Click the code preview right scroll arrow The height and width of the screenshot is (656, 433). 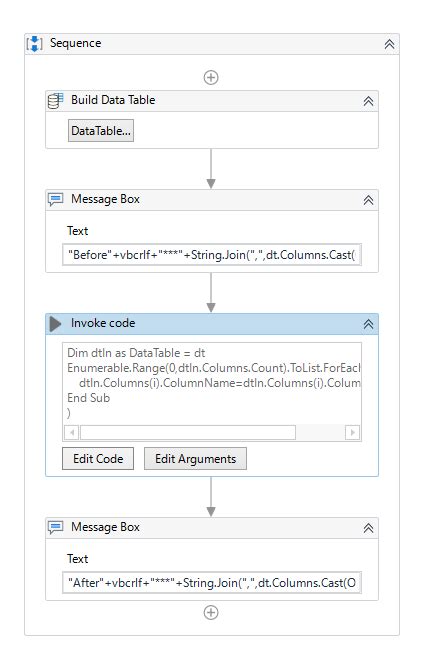(352, 432)
